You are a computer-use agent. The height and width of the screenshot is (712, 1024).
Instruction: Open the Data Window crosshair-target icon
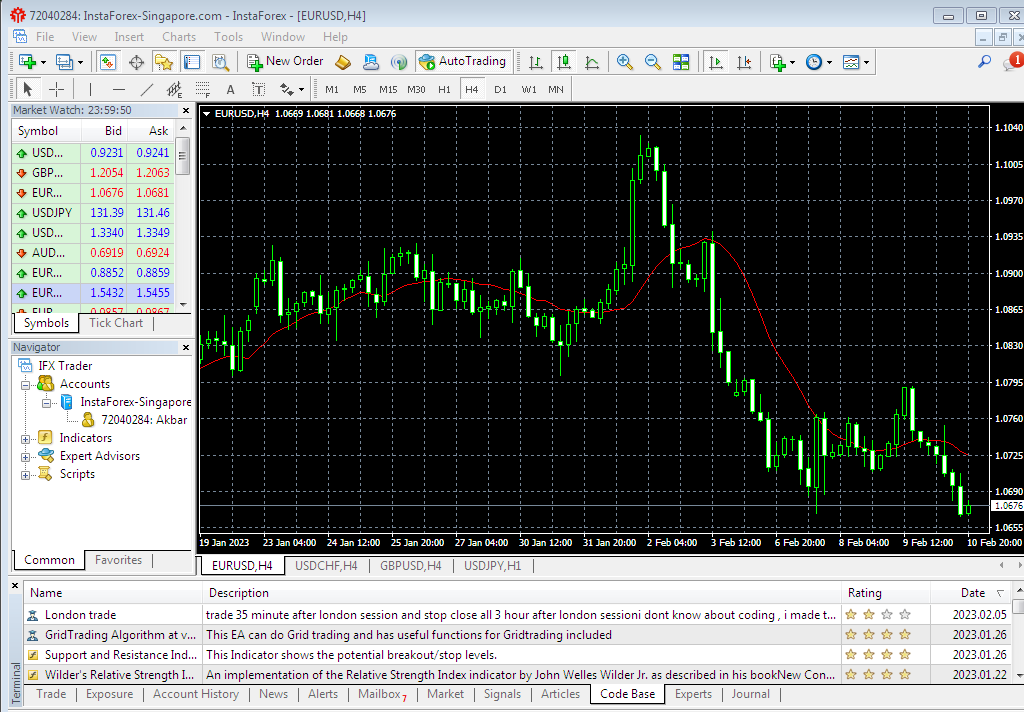[x=136, y=62]
